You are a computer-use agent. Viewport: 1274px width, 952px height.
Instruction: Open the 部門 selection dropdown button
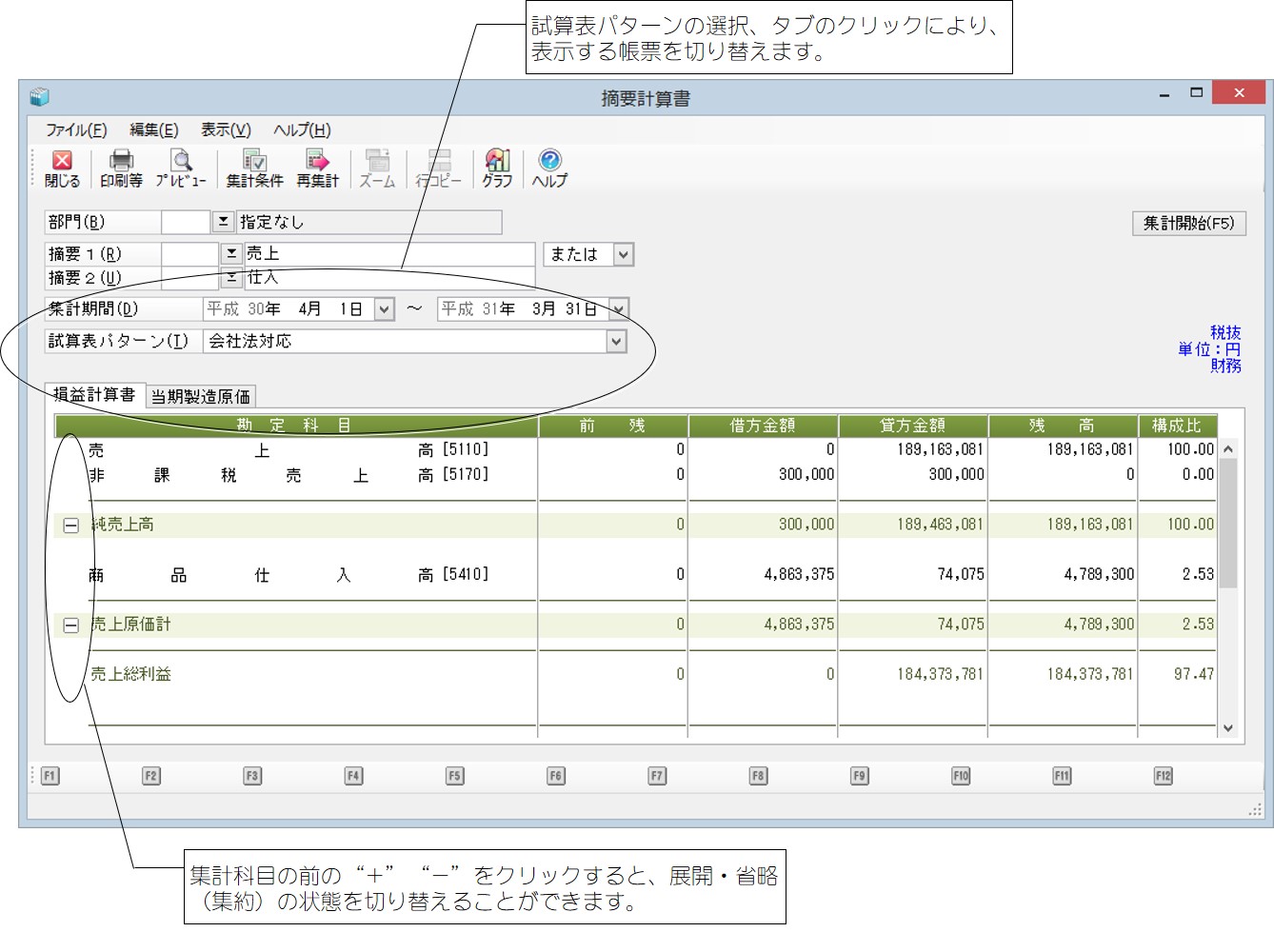(x=223, y=222)
